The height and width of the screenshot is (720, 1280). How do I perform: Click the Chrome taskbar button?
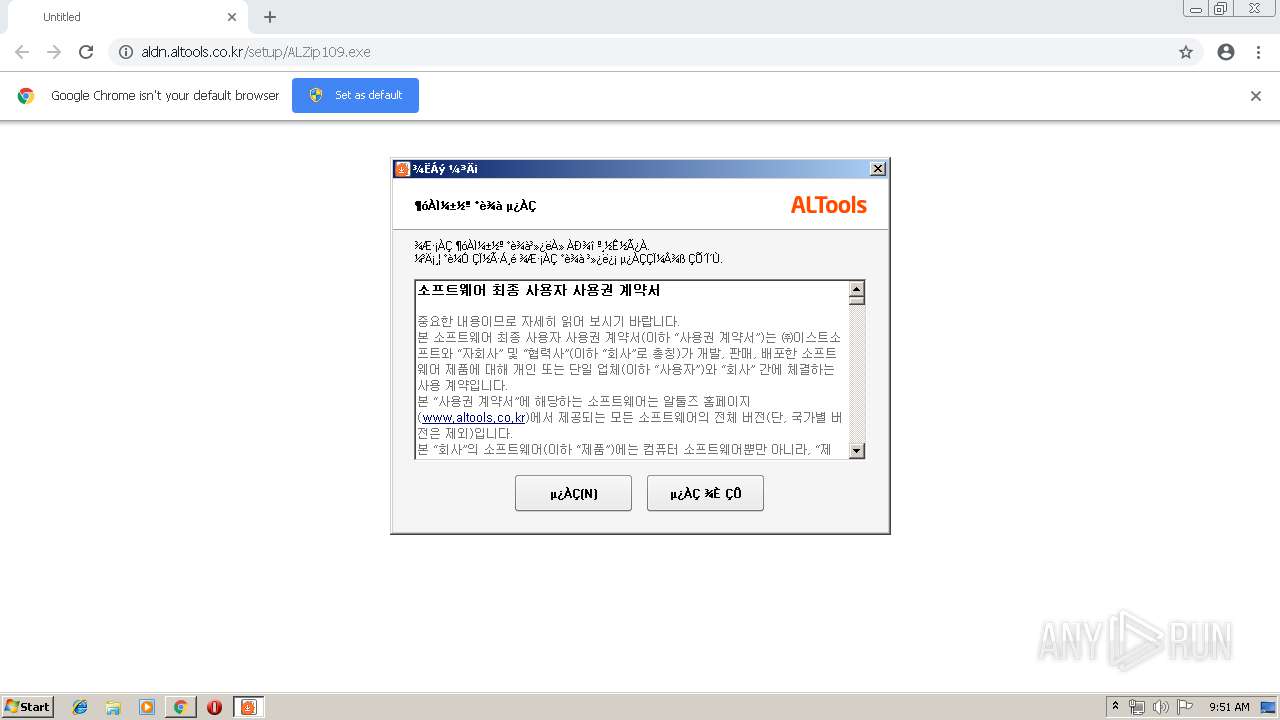(x=181, y=707)
